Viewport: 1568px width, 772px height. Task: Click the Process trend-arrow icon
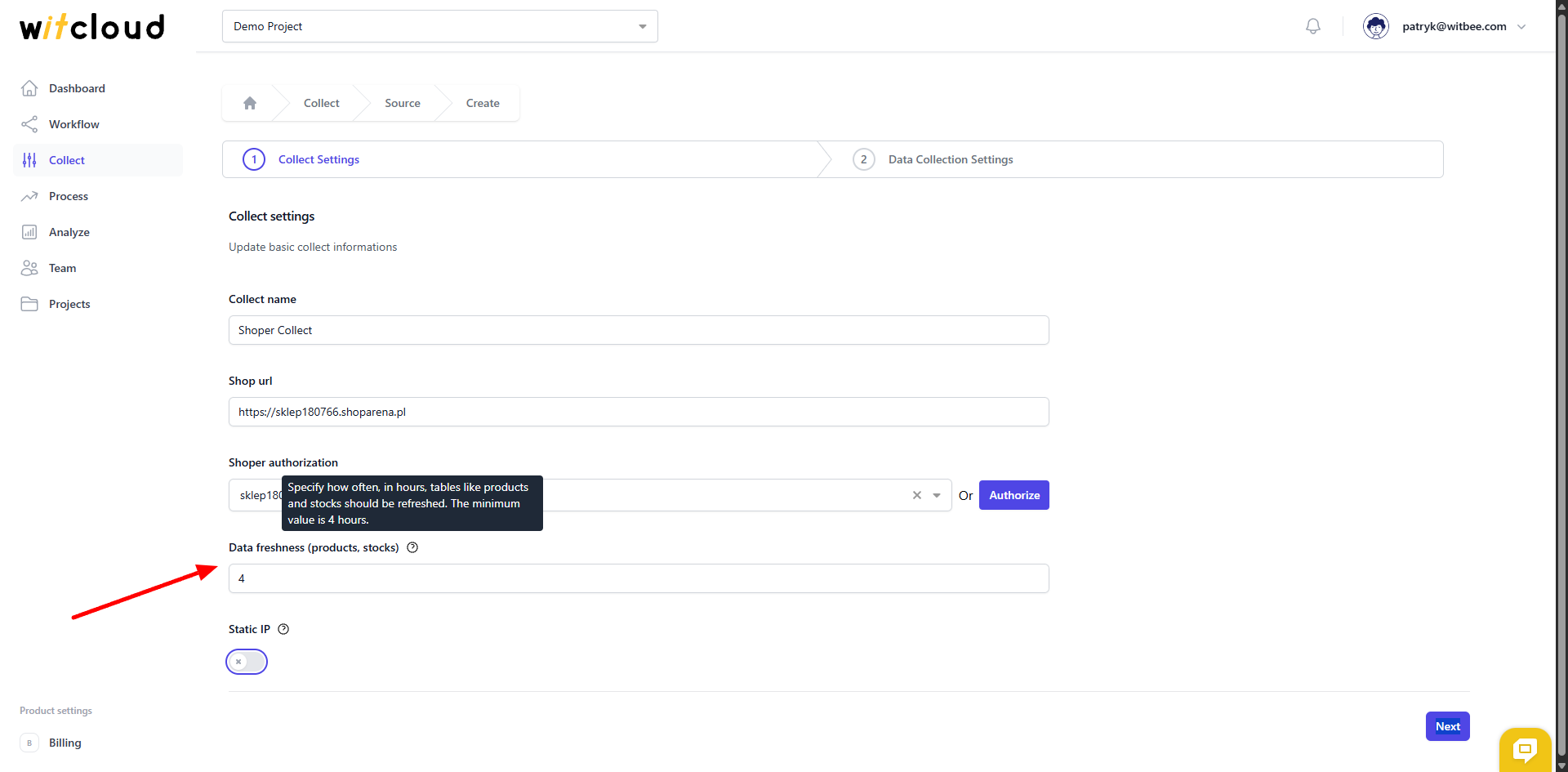click(x=29, y=196)
